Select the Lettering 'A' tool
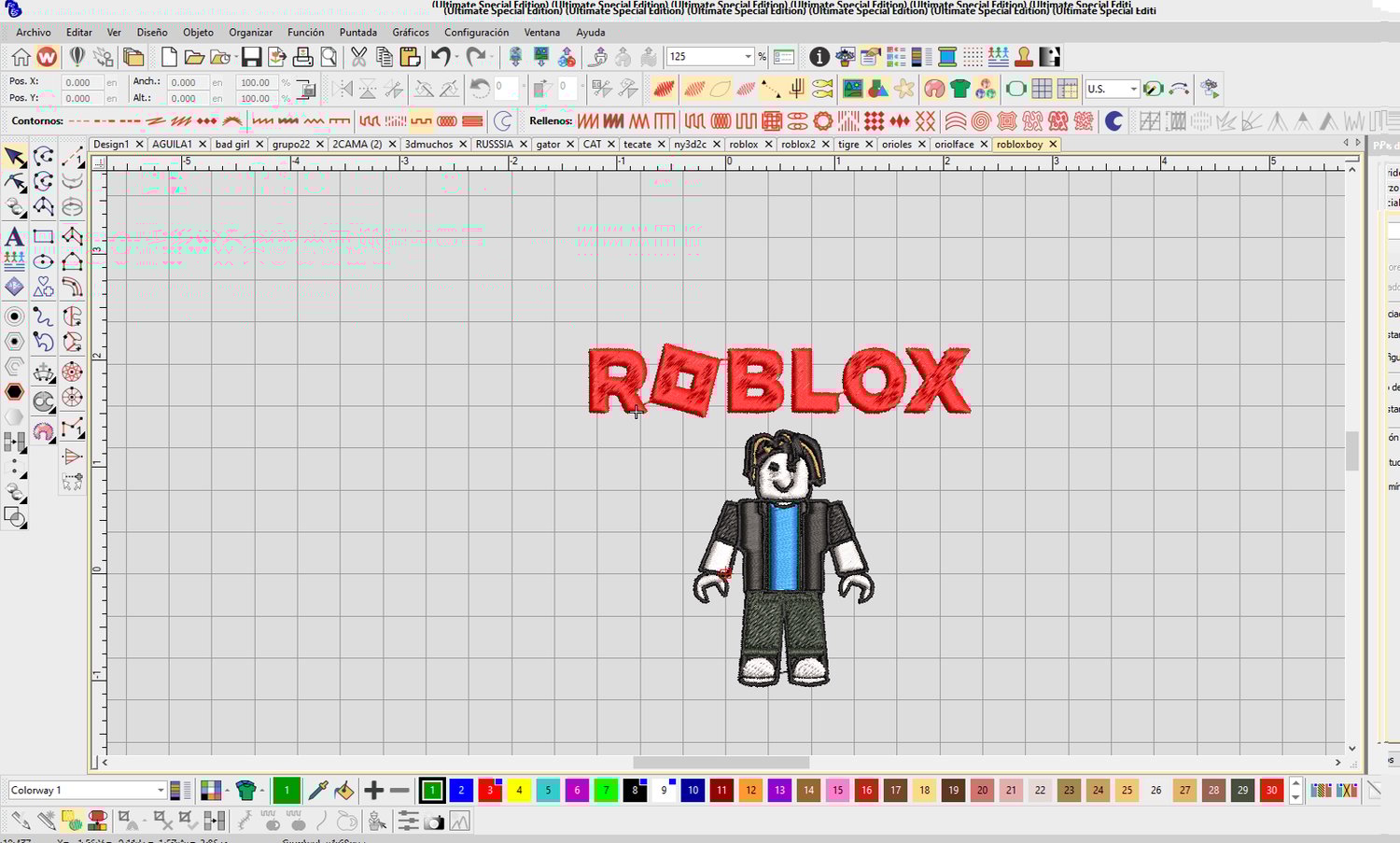 [x=14, y=236]
